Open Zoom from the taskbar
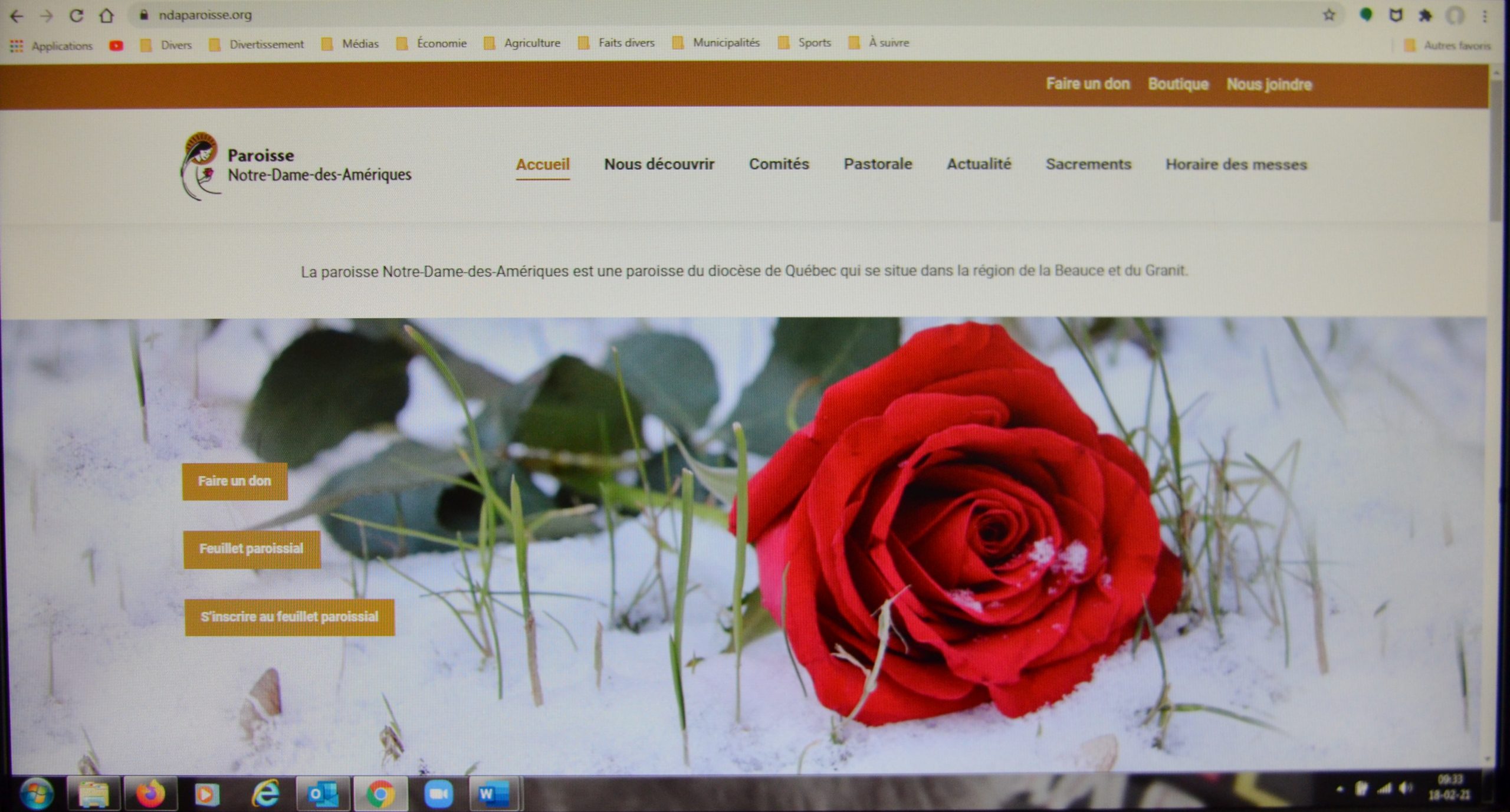 pyautogui.click(x=438, y=794)
